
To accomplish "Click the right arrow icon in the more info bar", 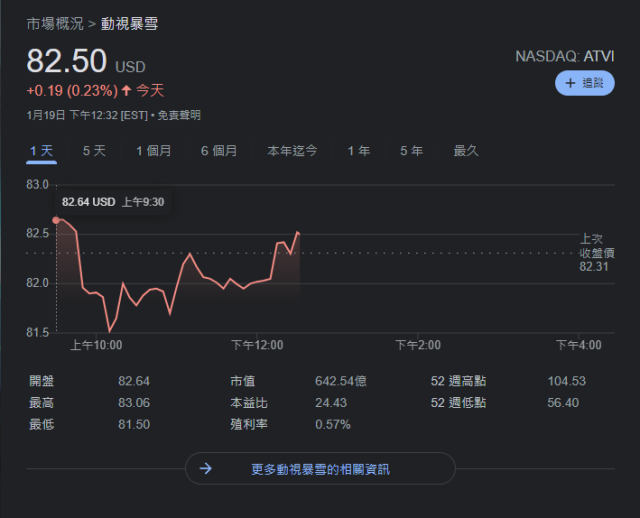I will (205, 468).
